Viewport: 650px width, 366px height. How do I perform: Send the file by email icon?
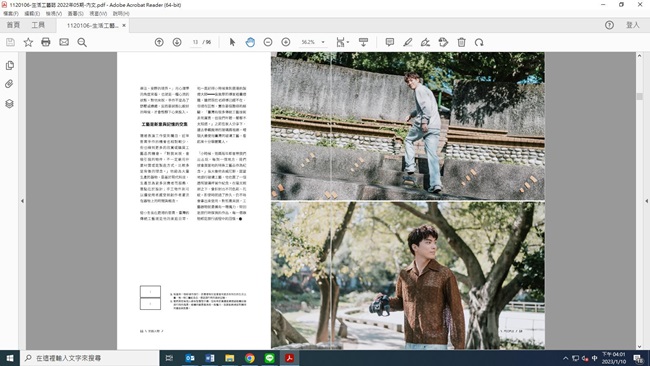pos(64,42)
